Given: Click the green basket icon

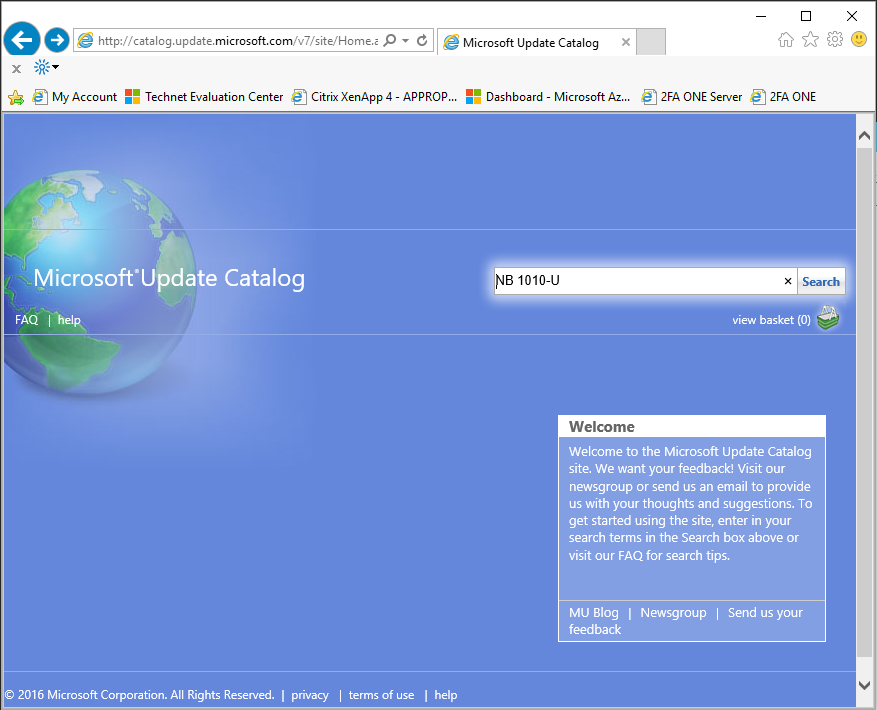Looking at the screenshot, I should 828,318.
